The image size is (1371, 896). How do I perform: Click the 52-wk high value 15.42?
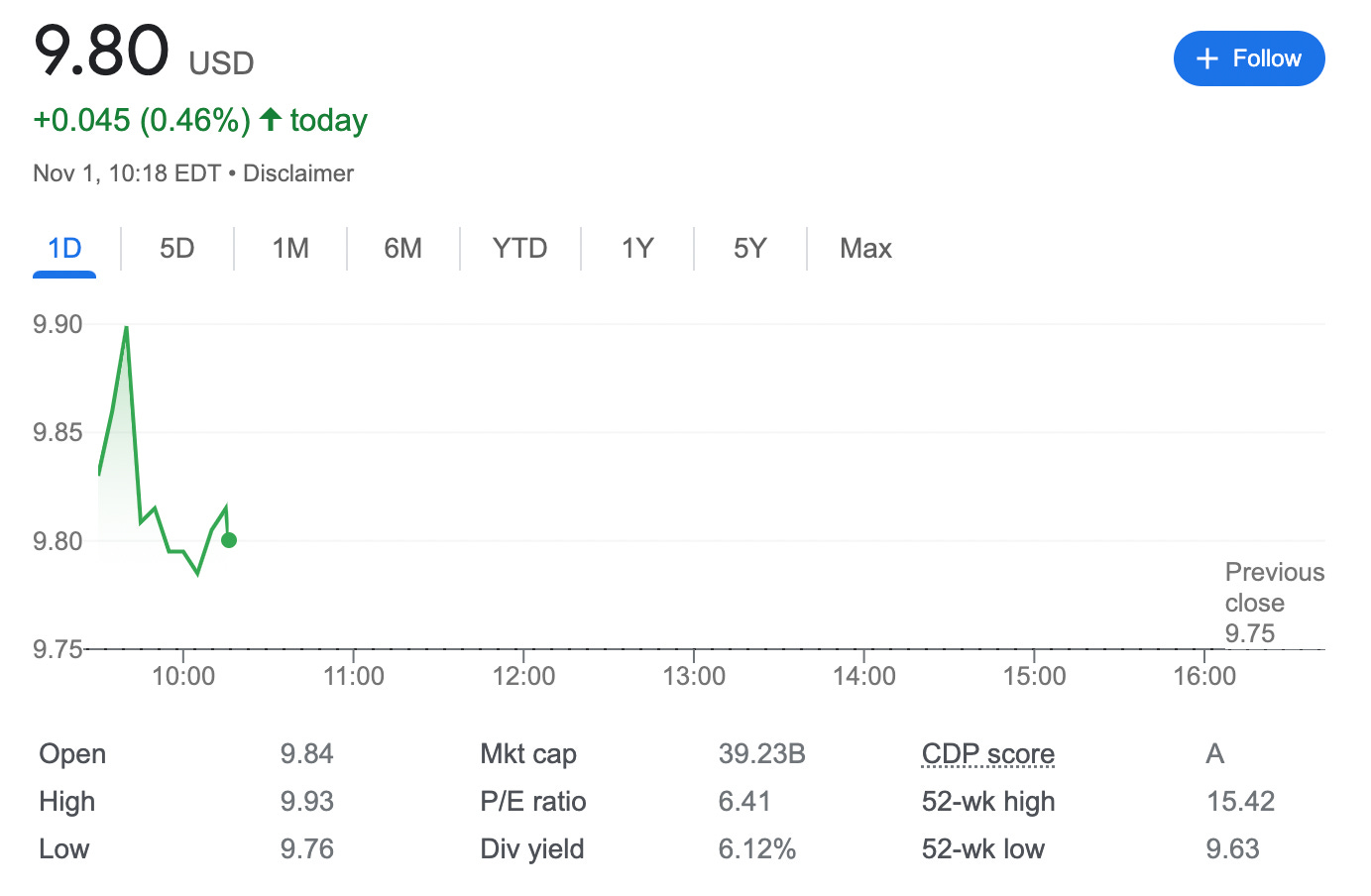point(1240,802)
